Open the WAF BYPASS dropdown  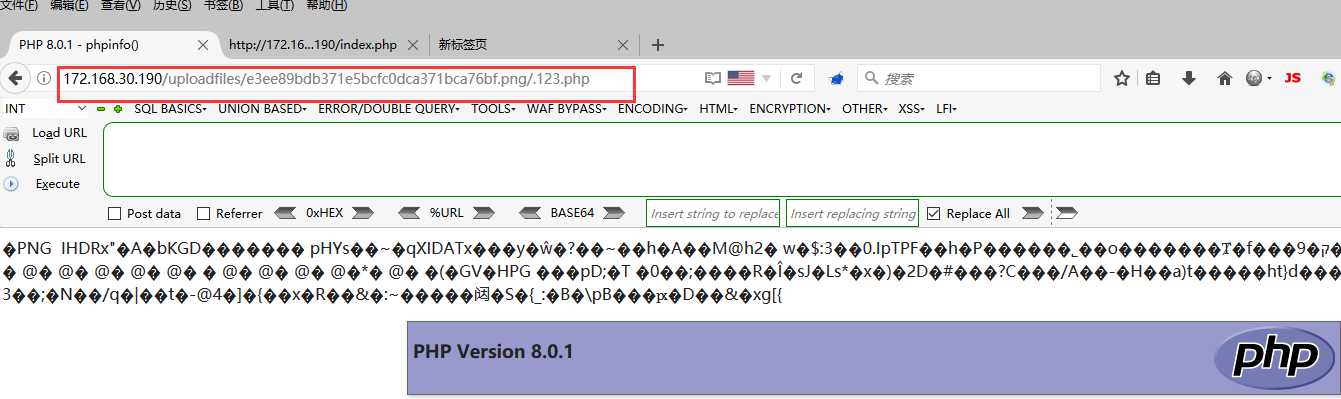click(567, 108)
